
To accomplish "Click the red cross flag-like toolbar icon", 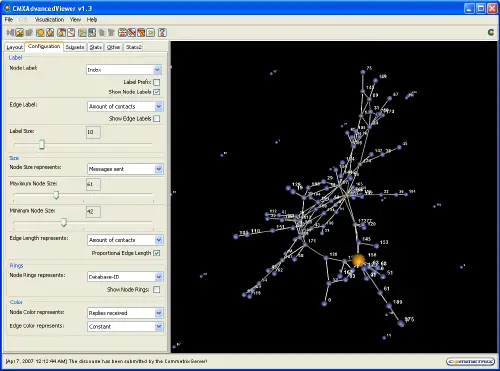I will coord(122,32).
